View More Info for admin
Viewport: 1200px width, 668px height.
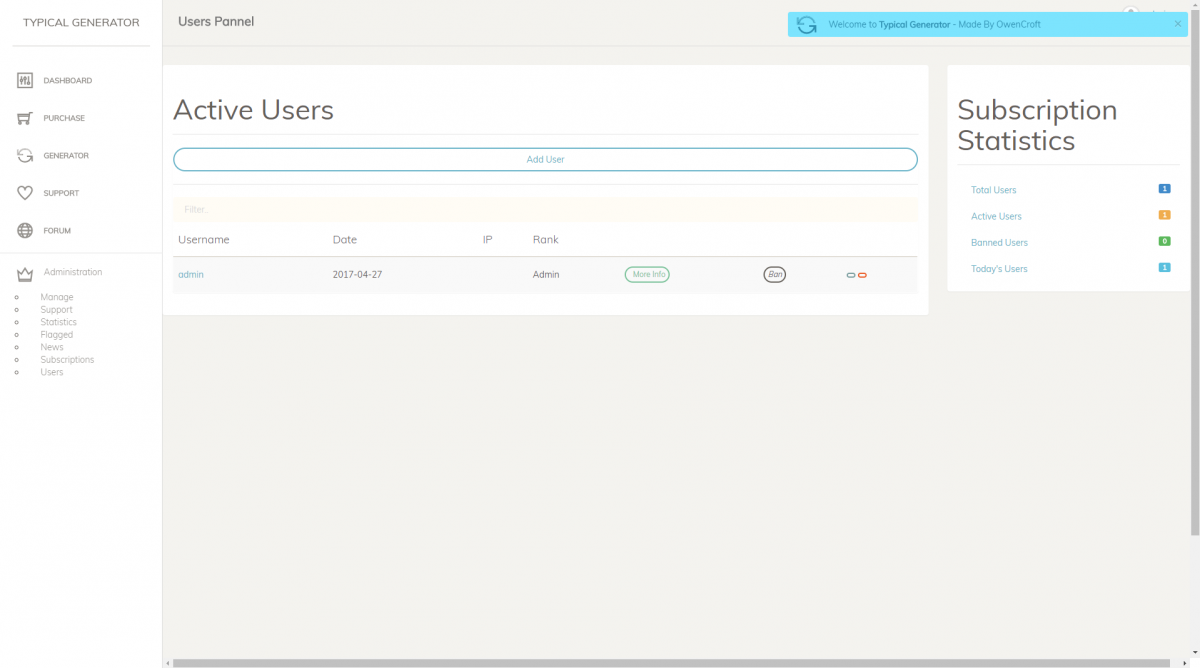(647, 274)
